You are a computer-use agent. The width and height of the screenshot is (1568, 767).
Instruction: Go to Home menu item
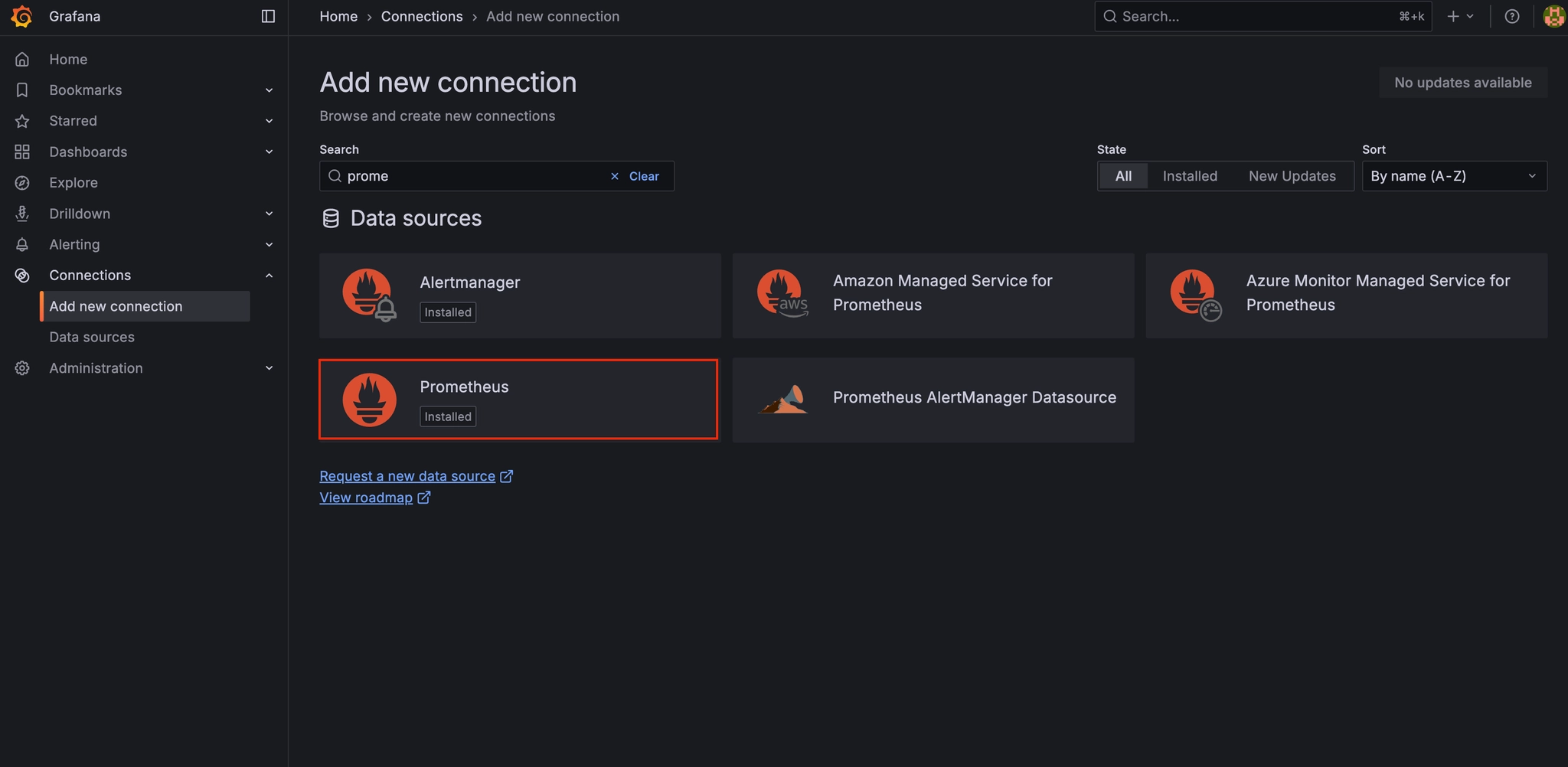click(x=68, y=59)
